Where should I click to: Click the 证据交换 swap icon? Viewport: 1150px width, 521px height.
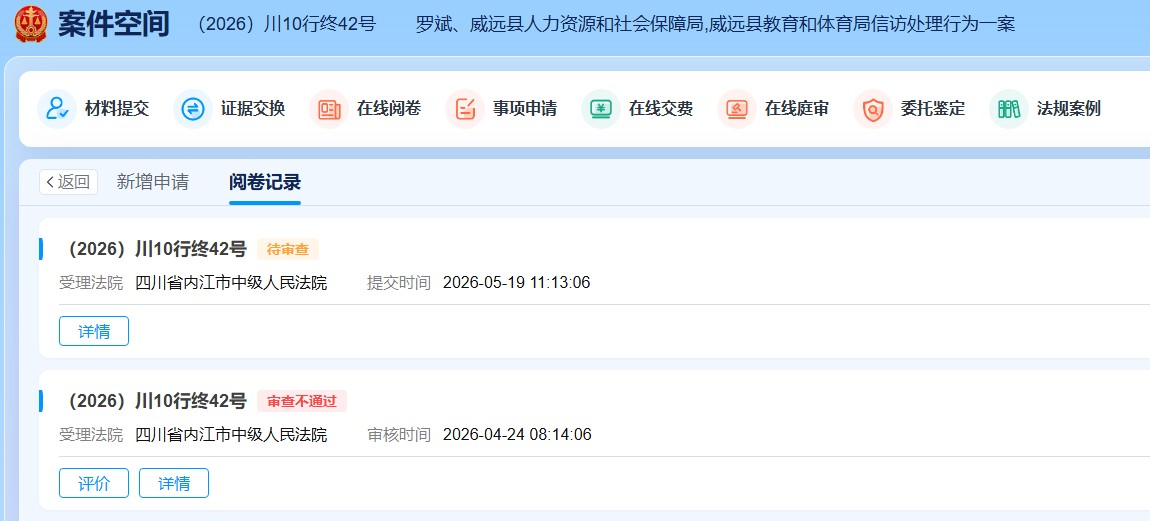pos(193,109)
